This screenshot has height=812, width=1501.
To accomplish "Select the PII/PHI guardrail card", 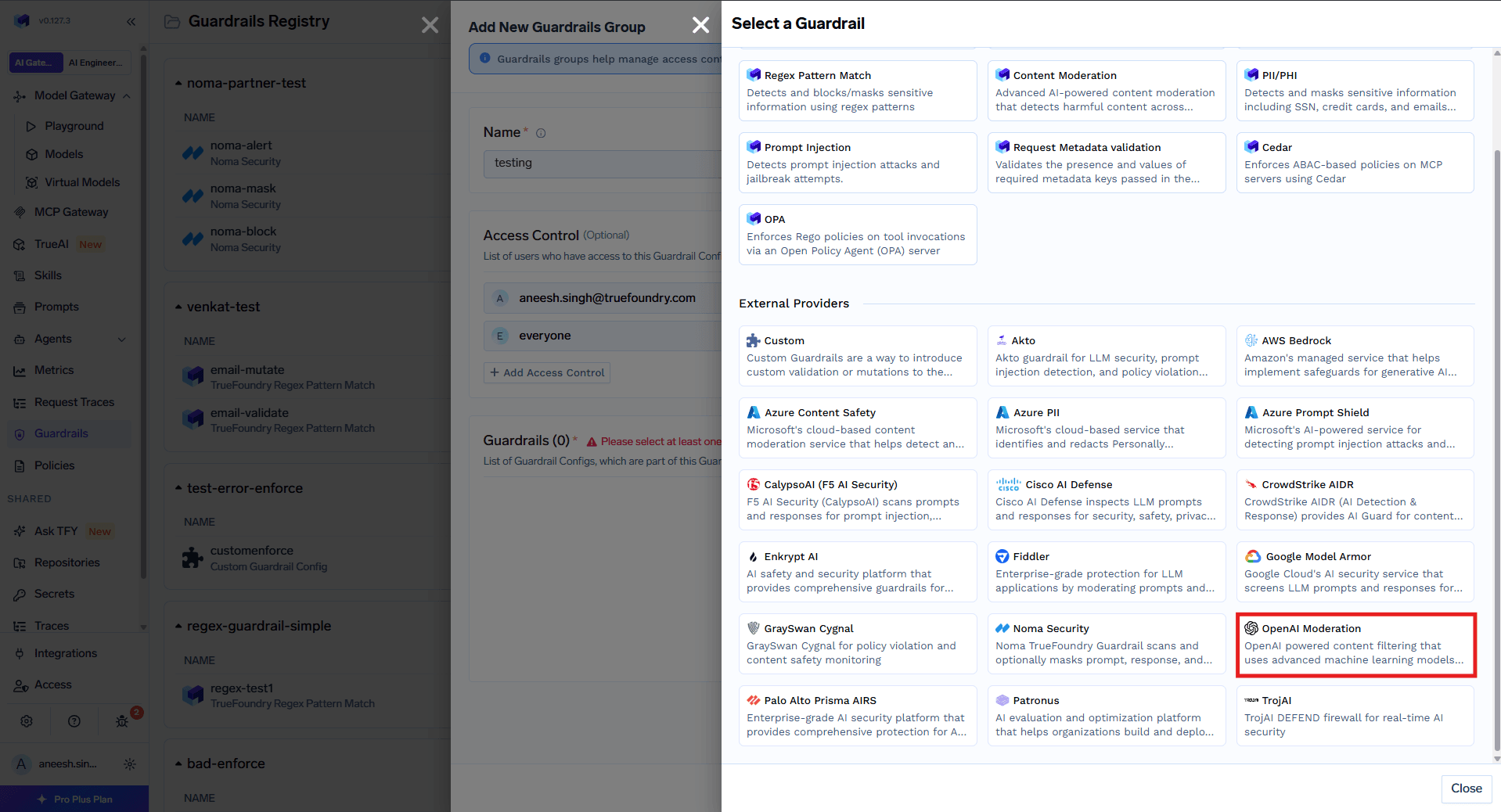I will point(1355,91).
